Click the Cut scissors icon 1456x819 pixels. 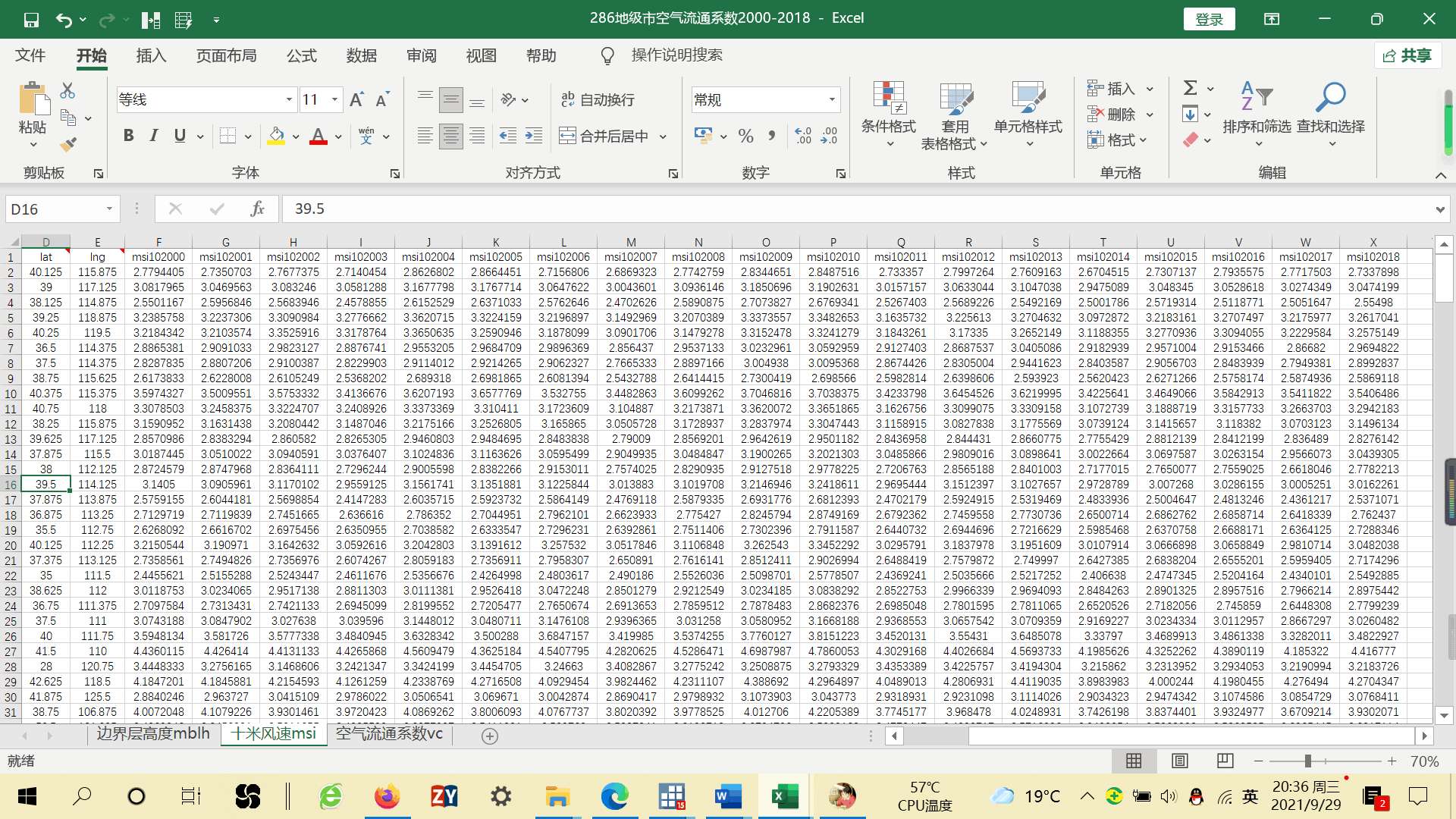pos(67,91)
